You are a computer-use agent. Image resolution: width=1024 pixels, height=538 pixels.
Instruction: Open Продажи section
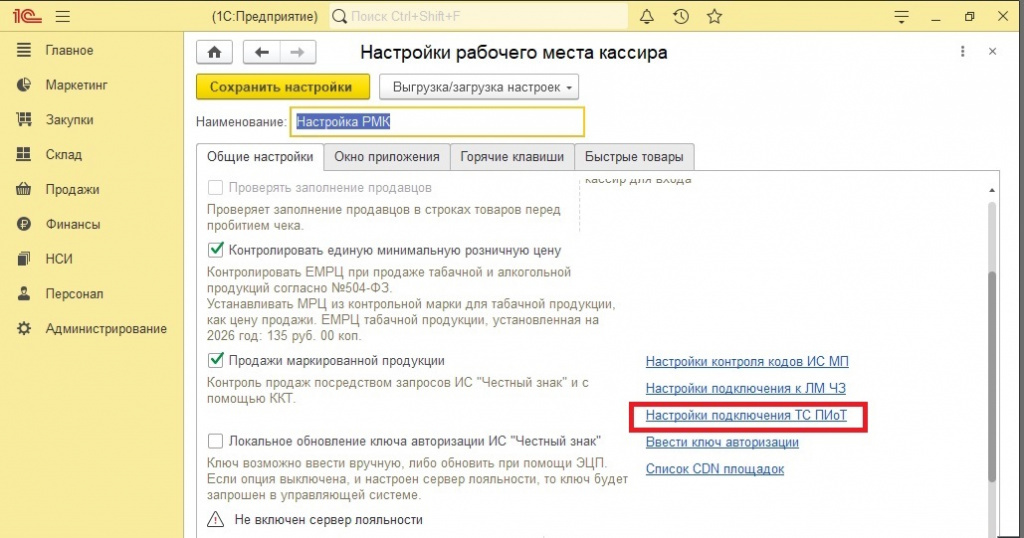(x=72, y=189)
